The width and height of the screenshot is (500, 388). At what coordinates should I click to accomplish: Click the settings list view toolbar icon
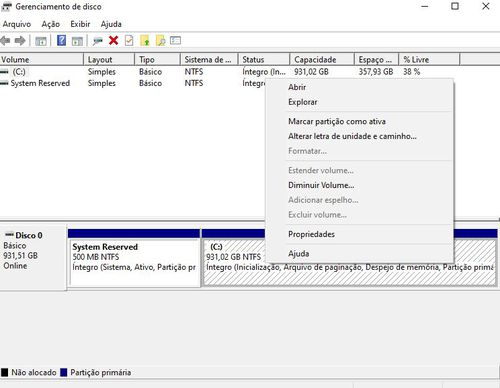[175, 41]
